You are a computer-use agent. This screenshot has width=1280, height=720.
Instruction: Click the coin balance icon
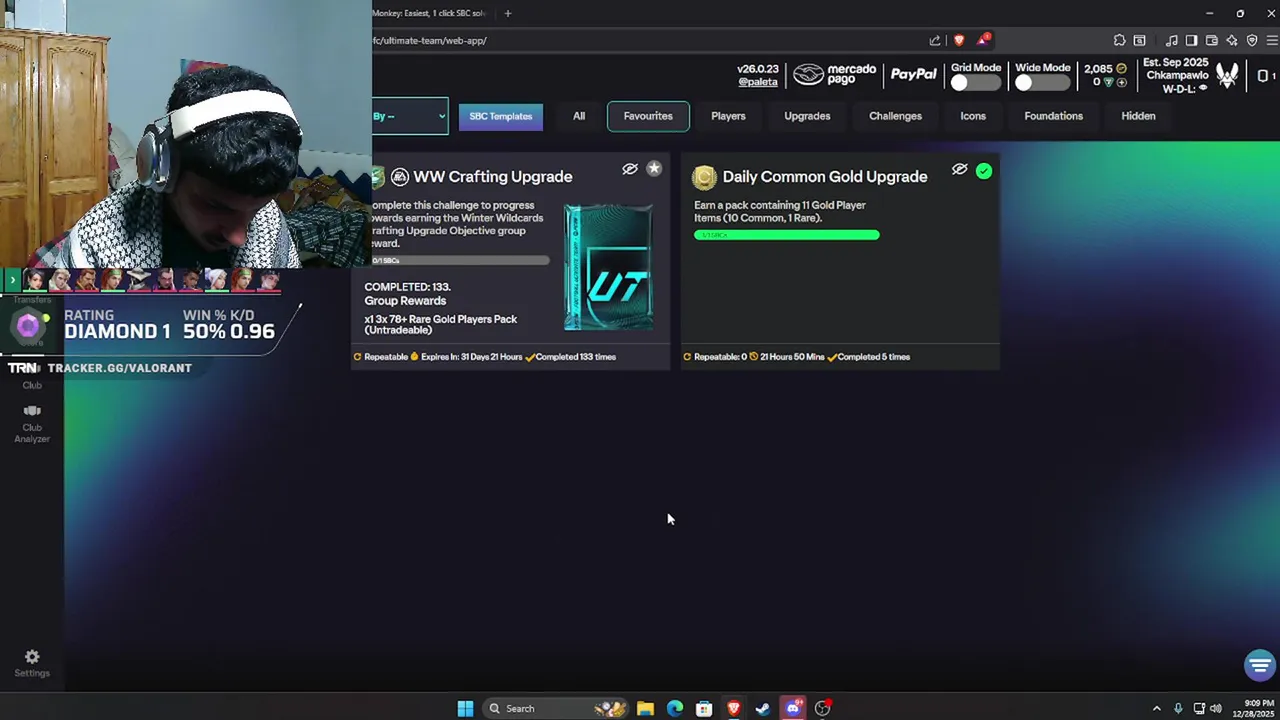tap(1121, 69)
